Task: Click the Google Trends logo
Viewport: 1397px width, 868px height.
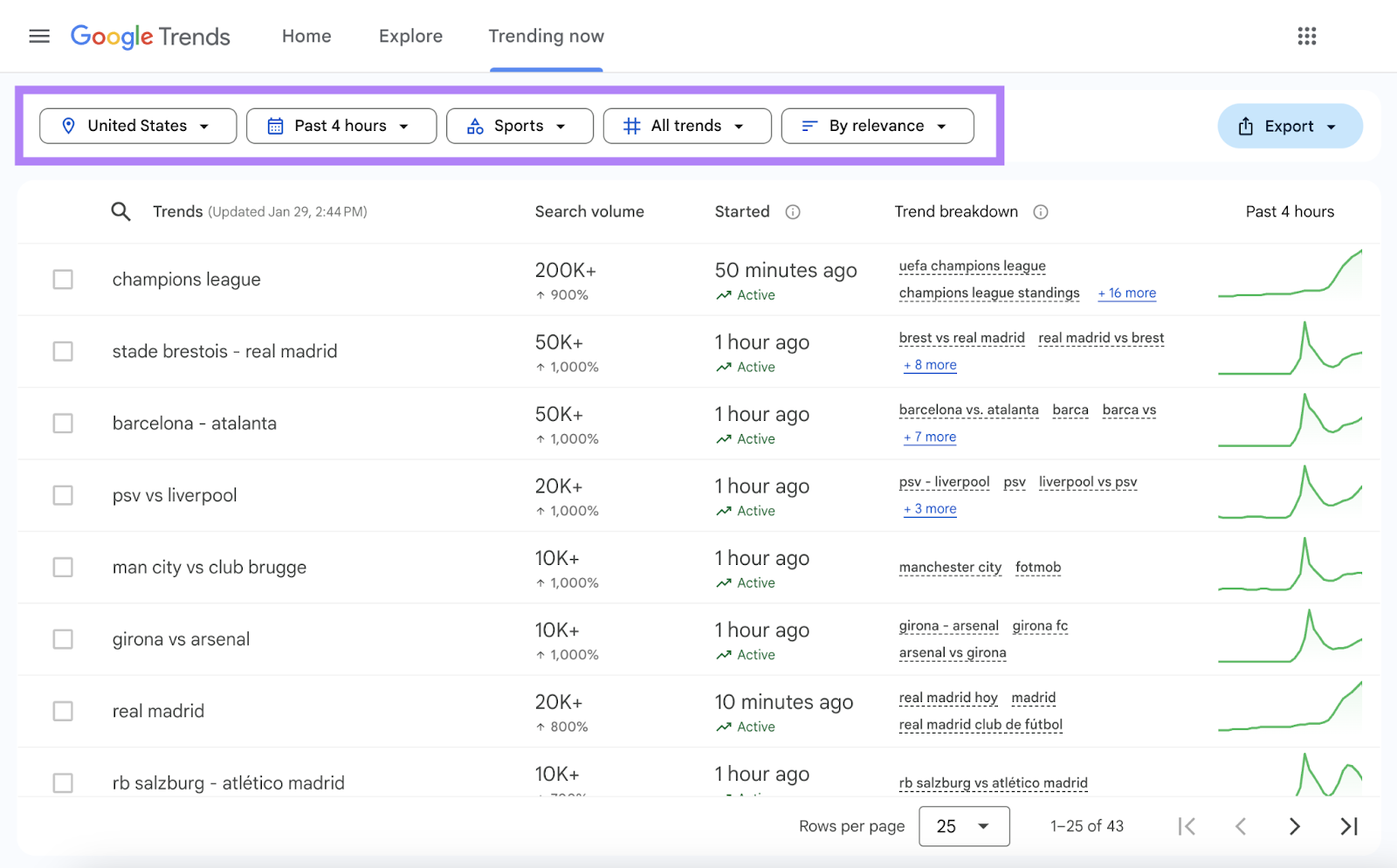Action: coord(150,36)
